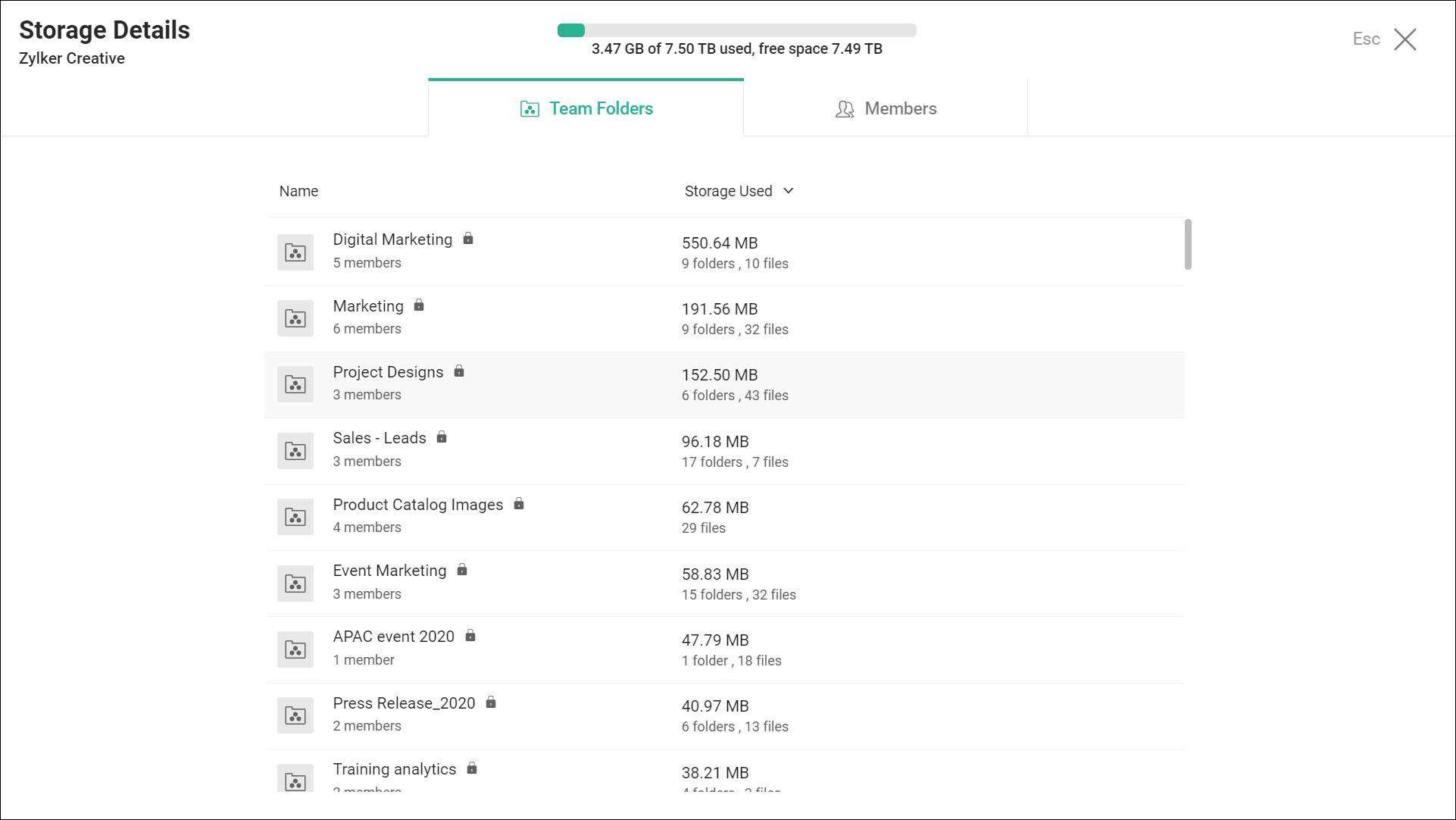
Task: Sort by the Storage Used column header
Action: point(728,191)
